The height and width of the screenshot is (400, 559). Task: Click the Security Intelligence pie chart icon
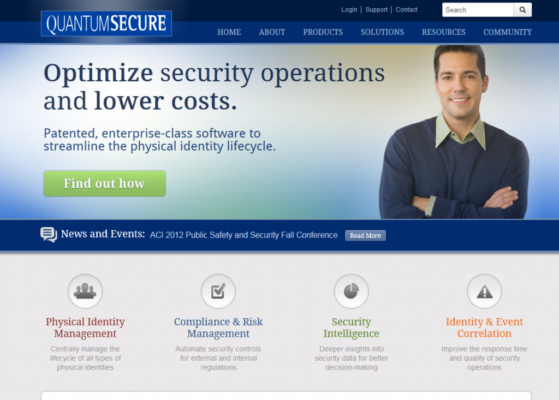pyautogui.click(x=351, y=291)
